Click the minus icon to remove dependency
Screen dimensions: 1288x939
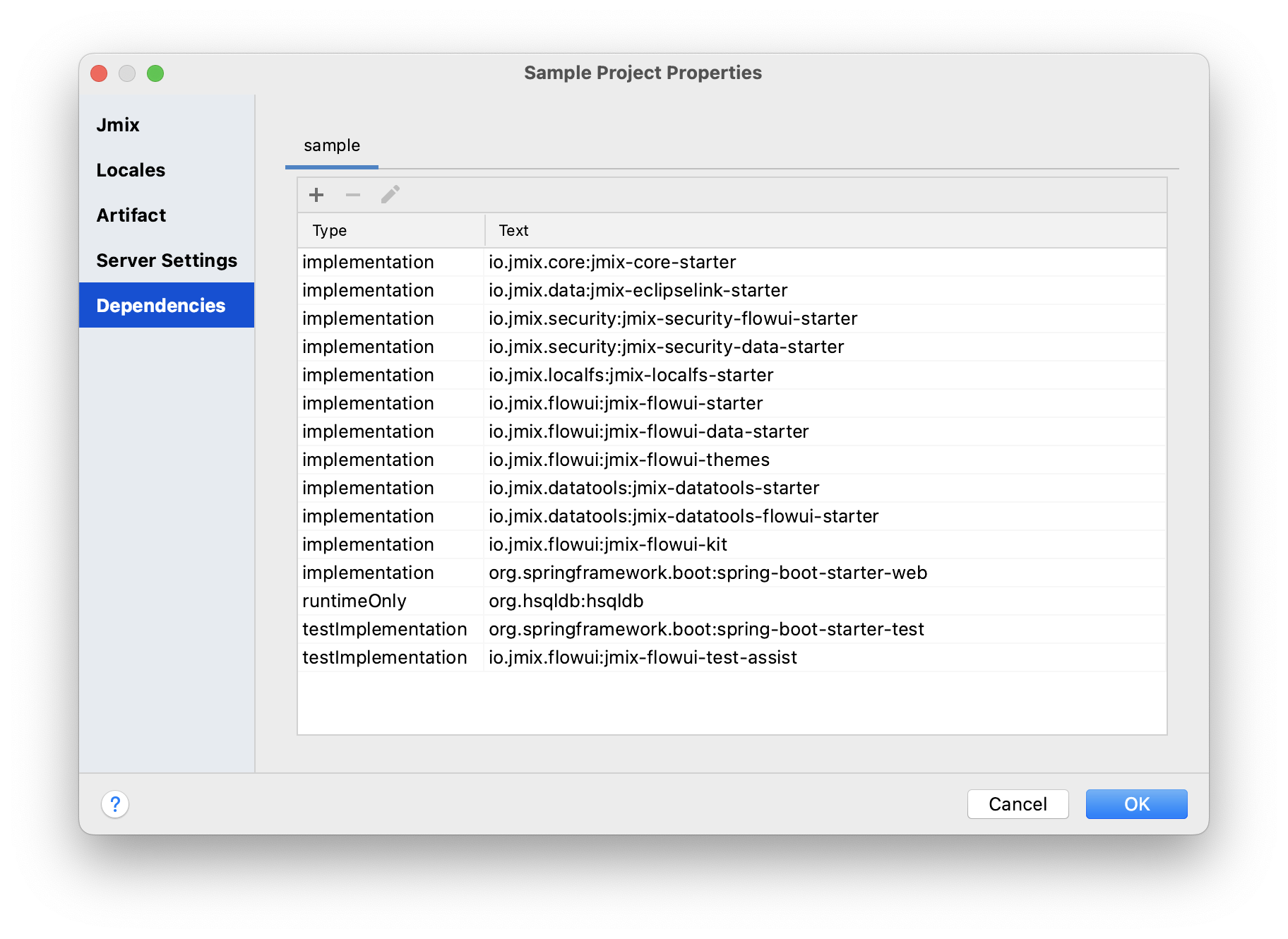(353, 195)
